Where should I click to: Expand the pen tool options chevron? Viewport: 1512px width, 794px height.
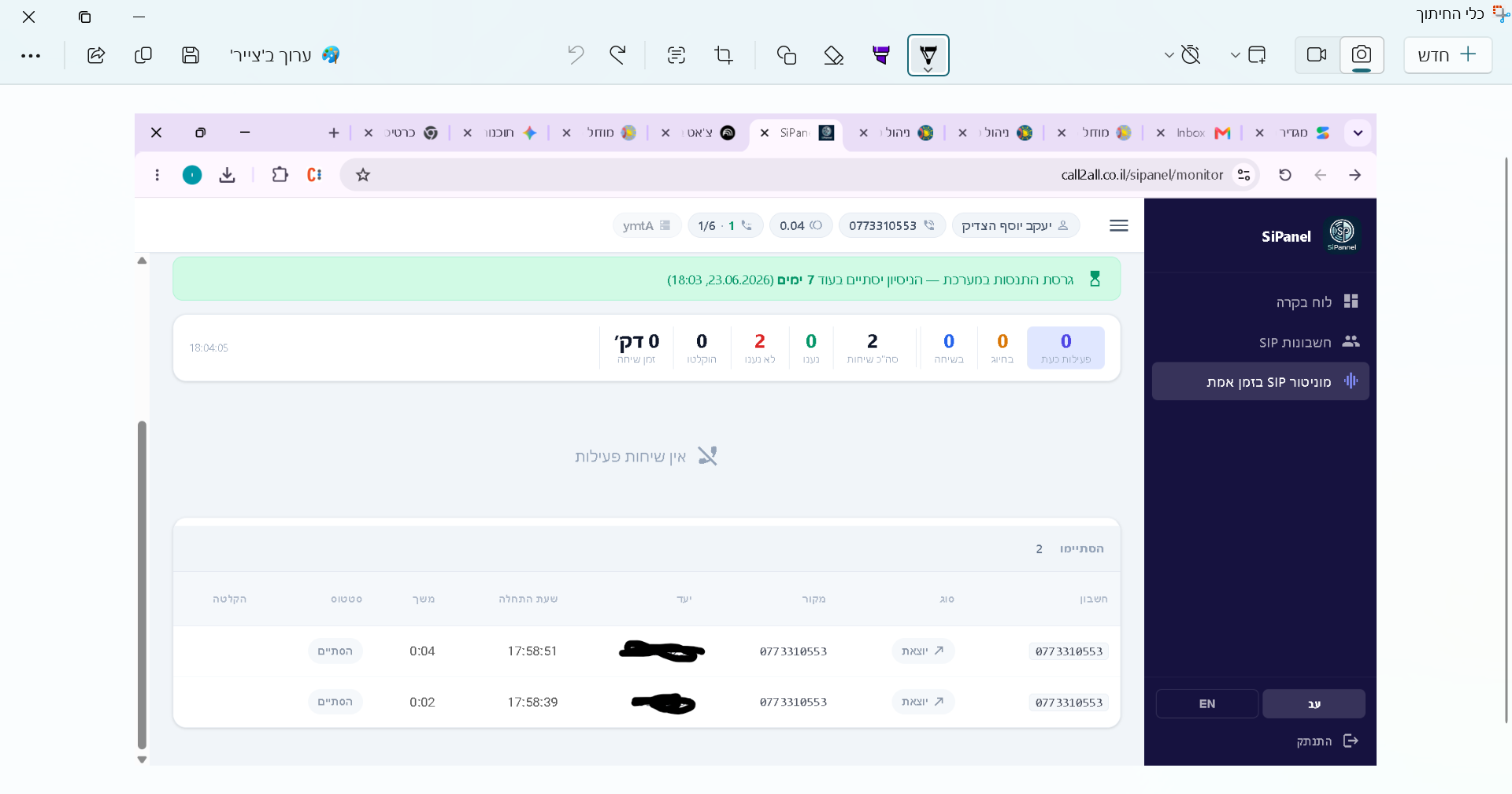pyautogui.click(x=928, y=70)
